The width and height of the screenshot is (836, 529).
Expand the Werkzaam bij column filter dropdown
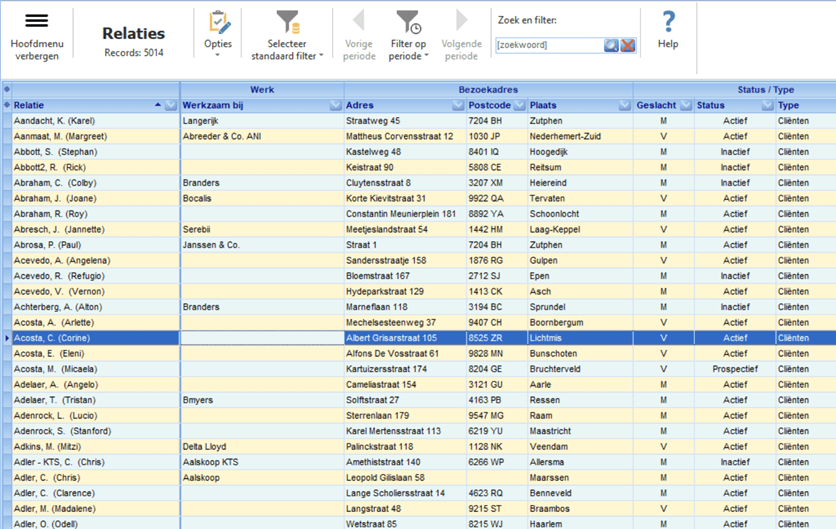coord(335,105)
